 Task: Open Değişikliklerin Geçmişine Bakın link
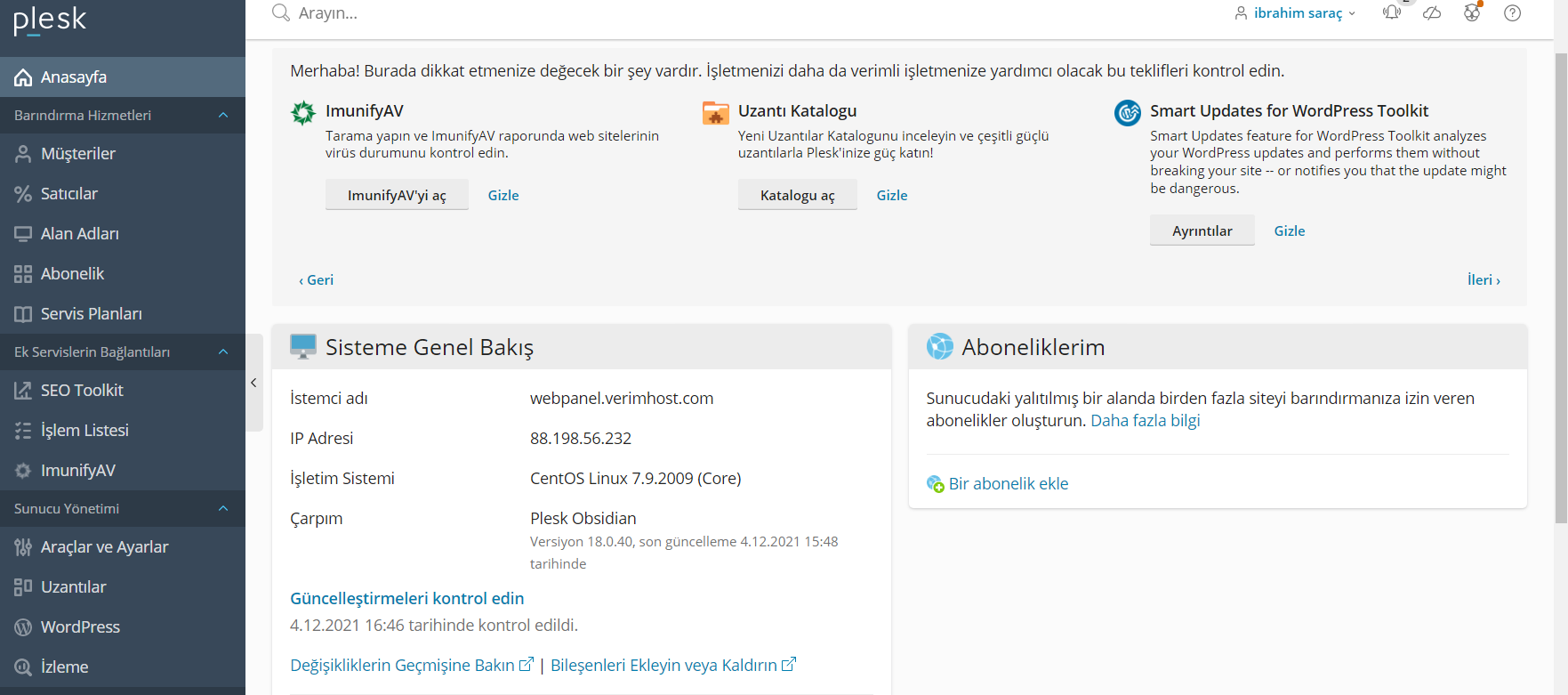click(x=402, y=666)
